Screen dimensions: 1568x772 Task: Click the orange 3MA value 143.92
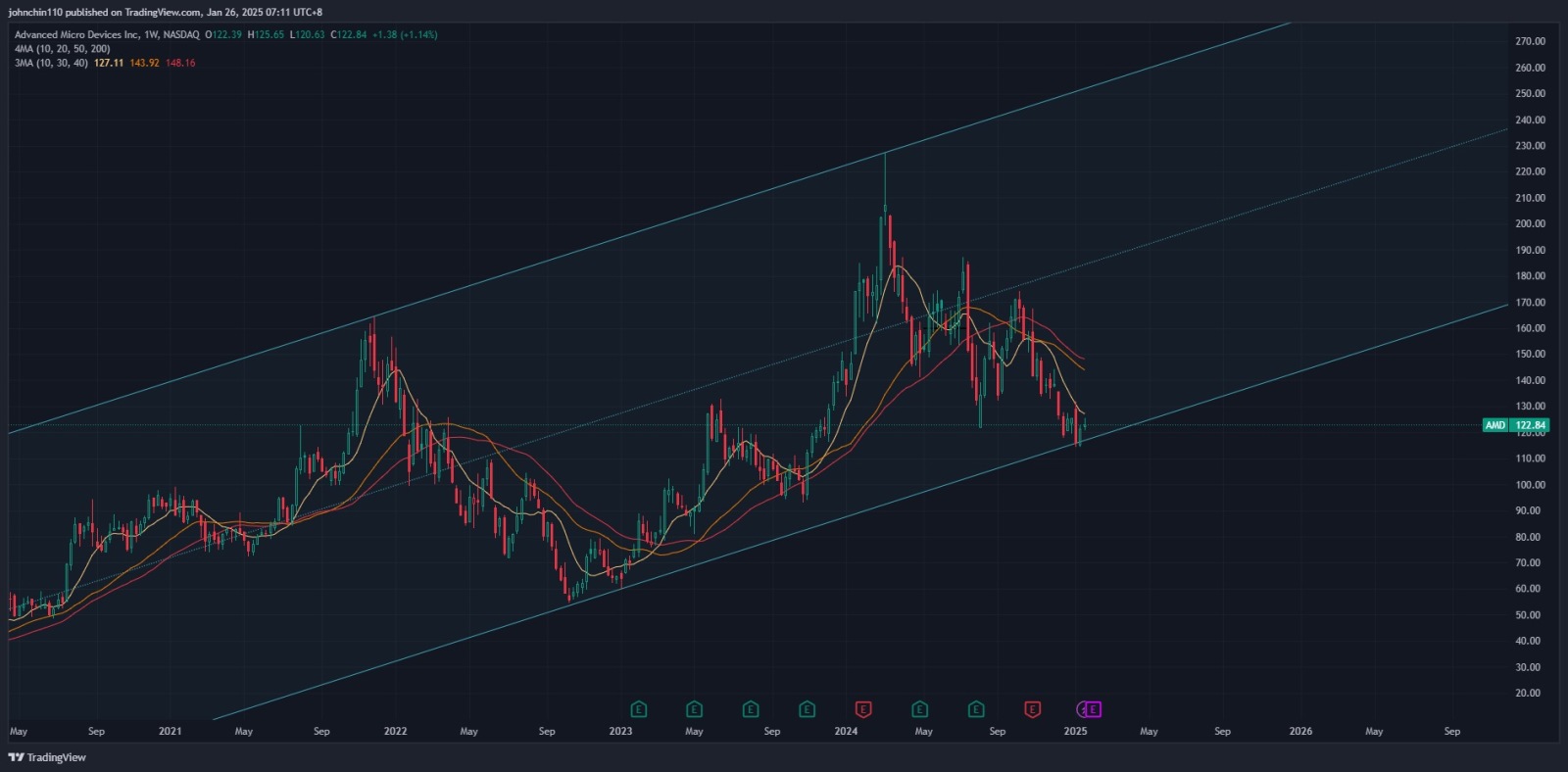(x=144, y=63)
